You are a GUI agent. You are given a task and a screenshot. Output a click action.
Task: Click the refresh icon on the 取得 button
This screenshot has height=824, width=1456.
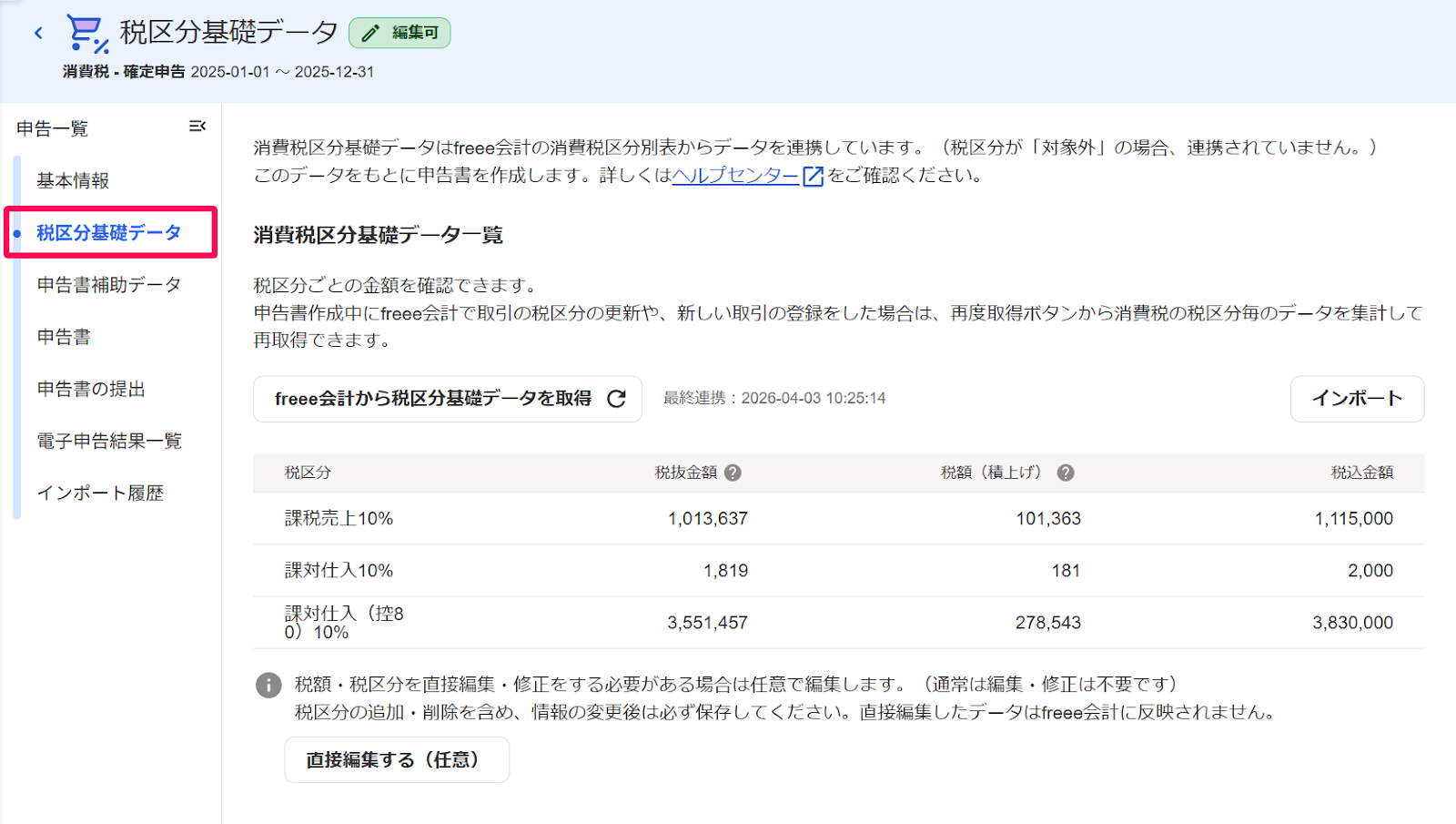(x=616, y=399)
